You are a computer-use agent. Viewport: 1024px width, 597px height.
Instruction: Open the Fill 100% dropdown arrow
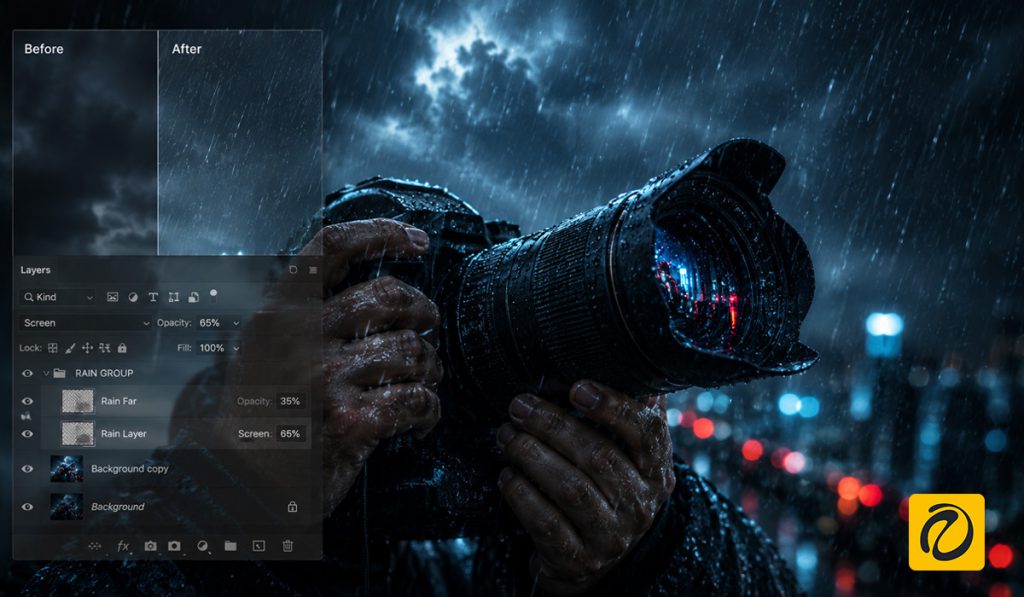click(236, 348)
